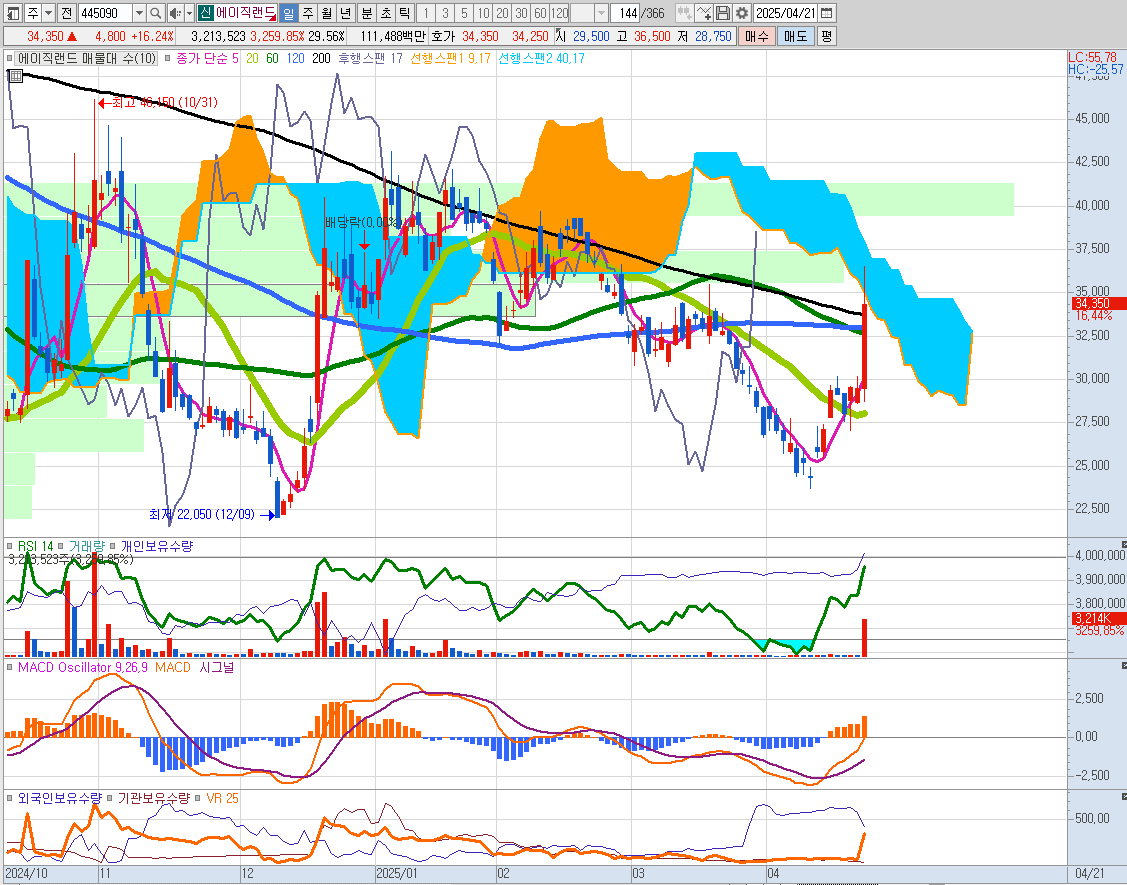This screenshot has height=885, width=1127.
Task: Click the 기관보유수량 legend label
Action: point(154,798)
